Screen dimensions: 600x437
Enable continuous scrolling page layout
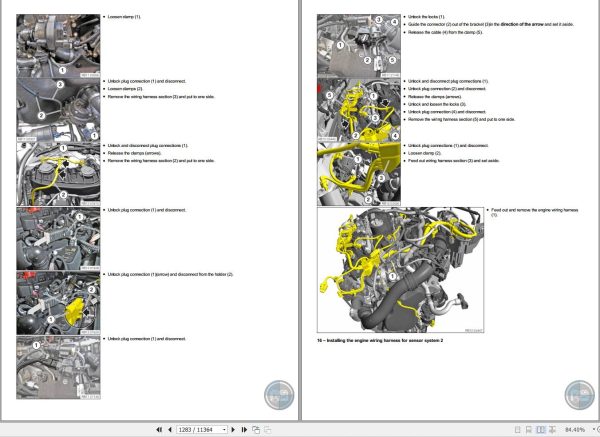point(528,430)
